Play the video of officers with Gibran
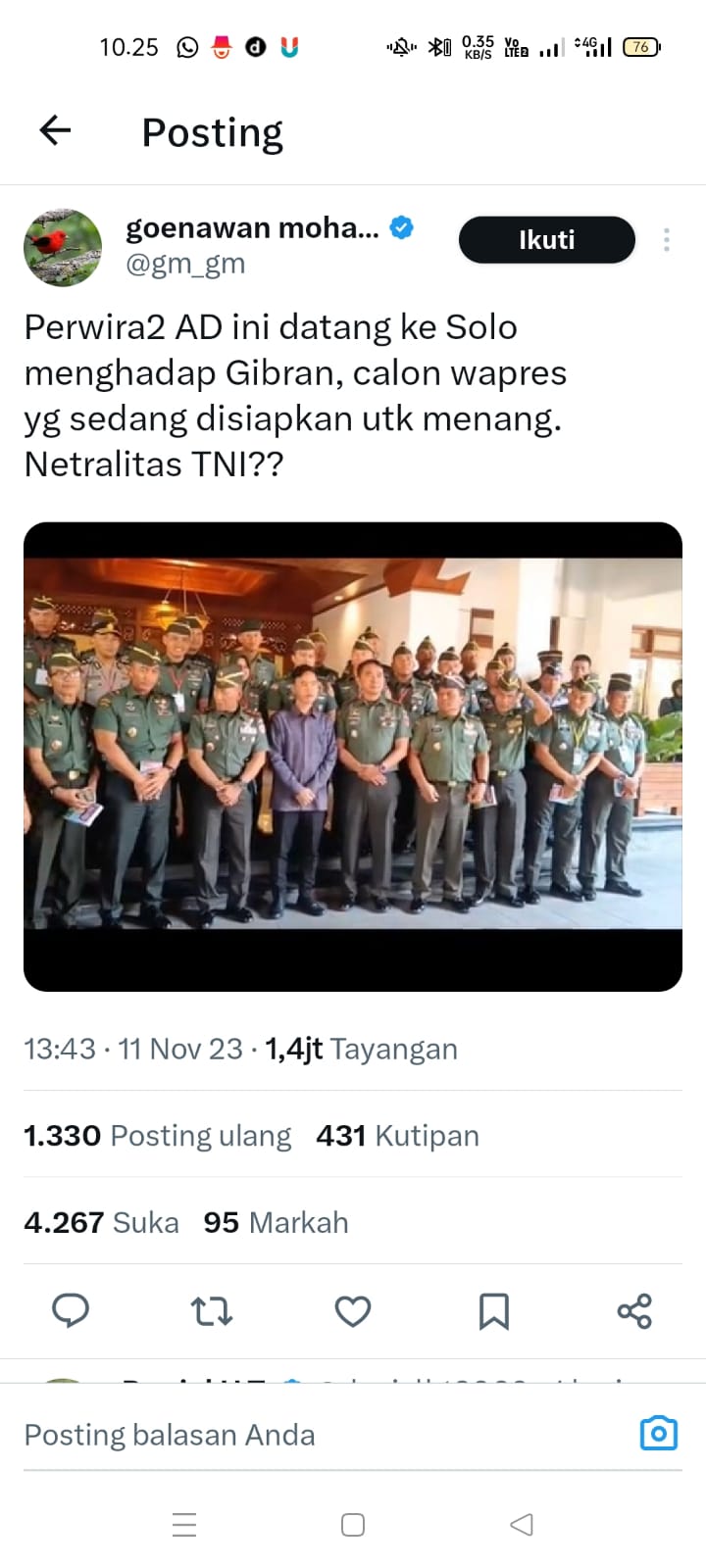 point(353,756)
